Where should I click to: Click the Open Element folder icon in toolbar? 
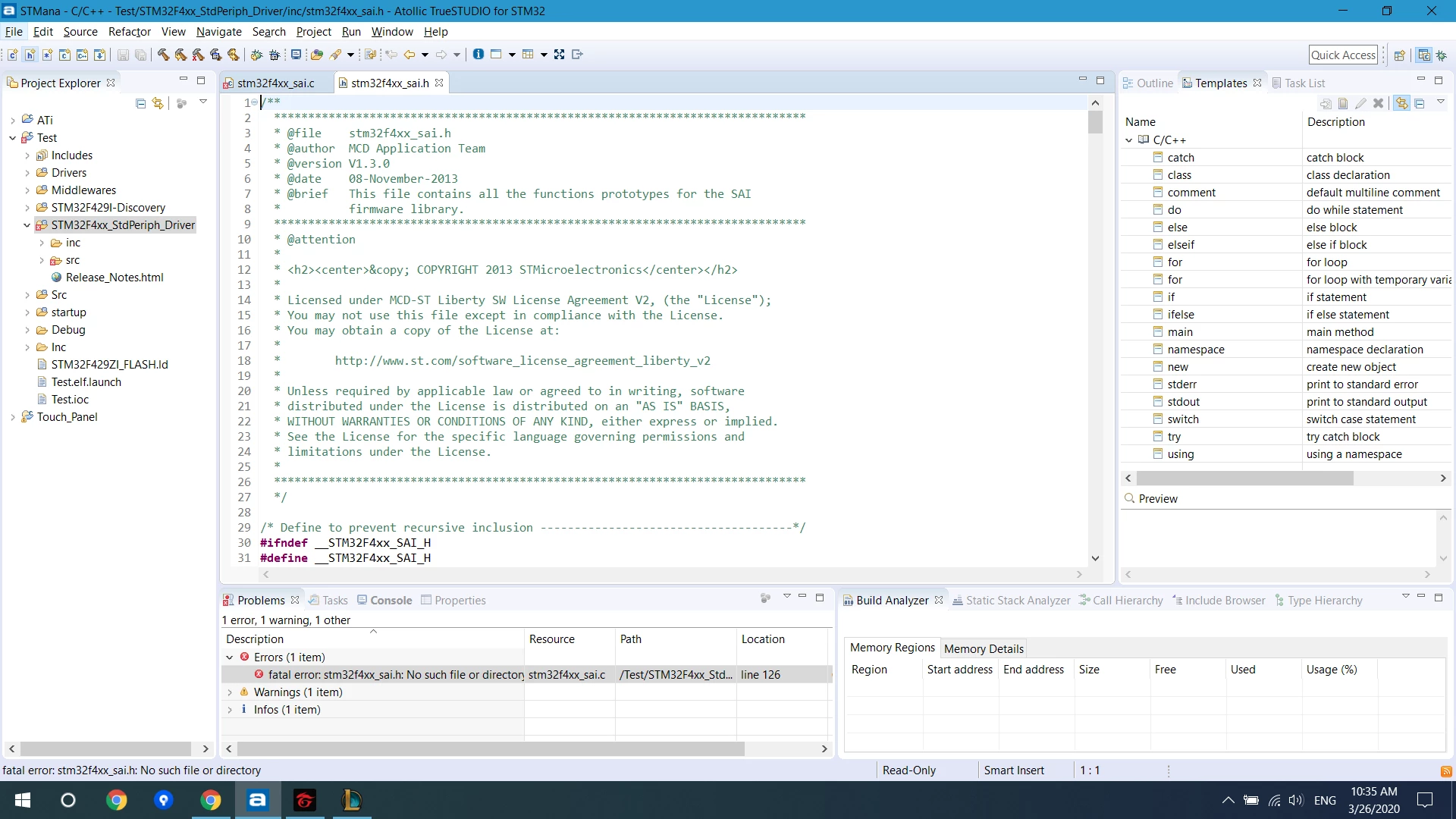(x=317, y=55)
